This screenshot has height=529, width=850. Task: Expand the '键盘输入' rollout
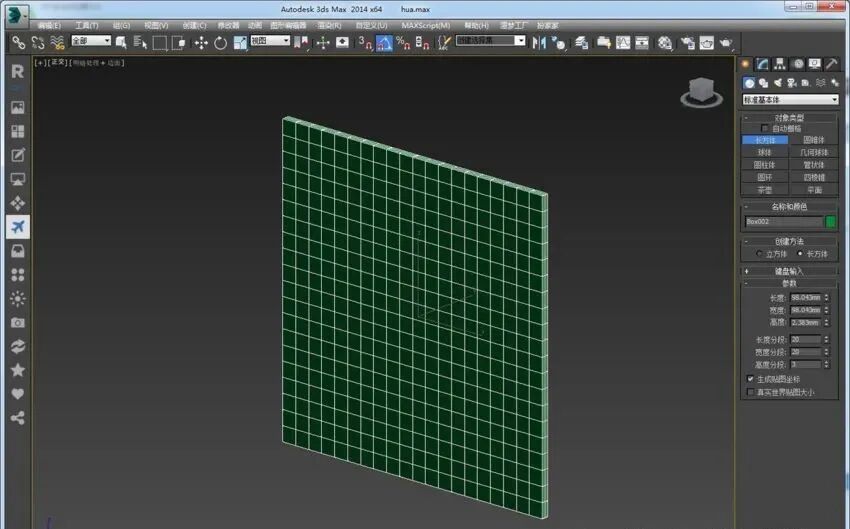coord(789,271)
